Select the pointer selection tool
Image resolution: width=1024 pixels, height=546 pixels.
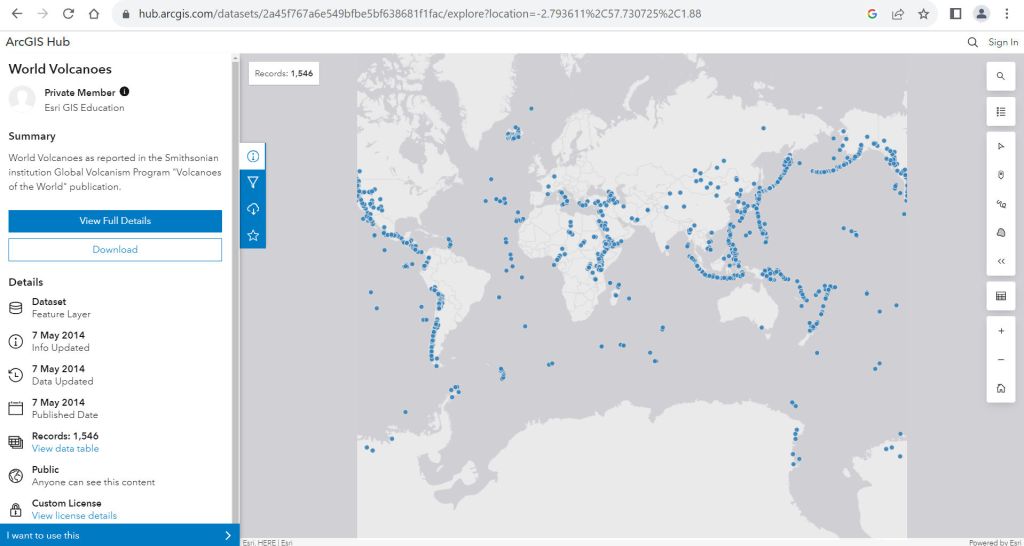point(1001,146)
